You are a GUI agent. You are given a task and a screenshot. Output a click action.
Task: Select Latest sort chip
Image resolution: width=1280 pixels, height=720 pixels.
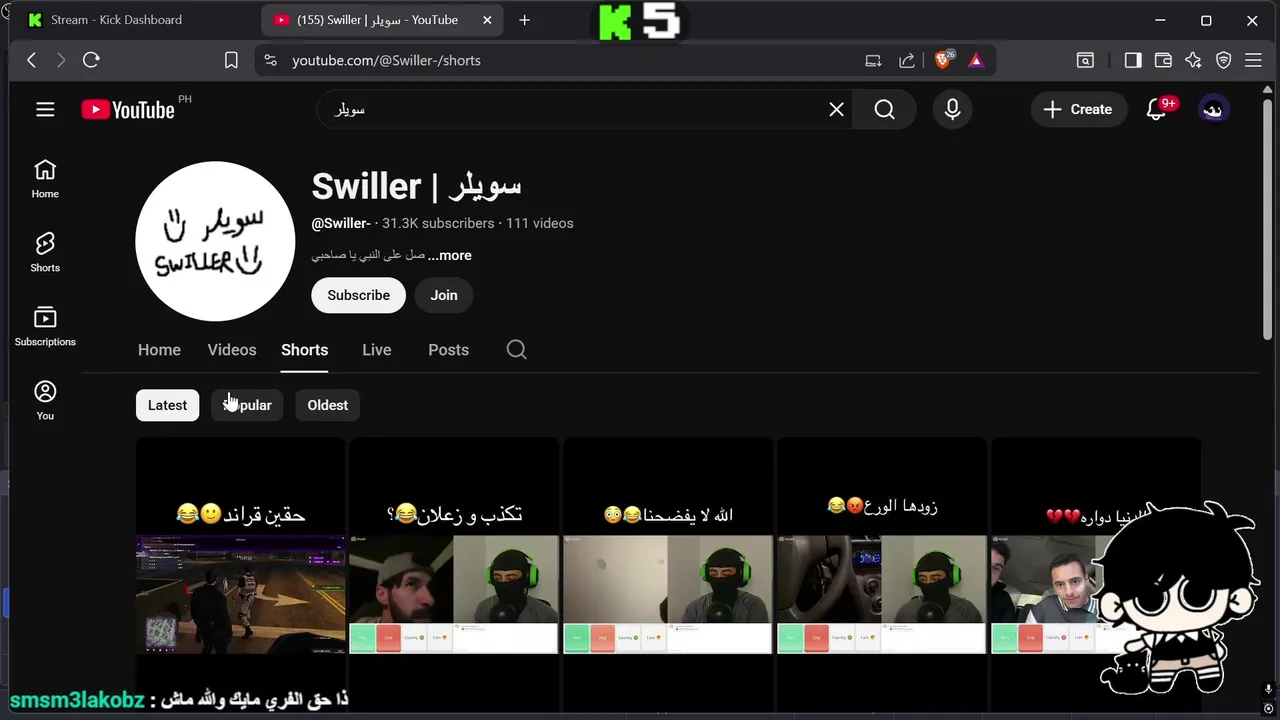pyautogui.click(x=167, y=405)
